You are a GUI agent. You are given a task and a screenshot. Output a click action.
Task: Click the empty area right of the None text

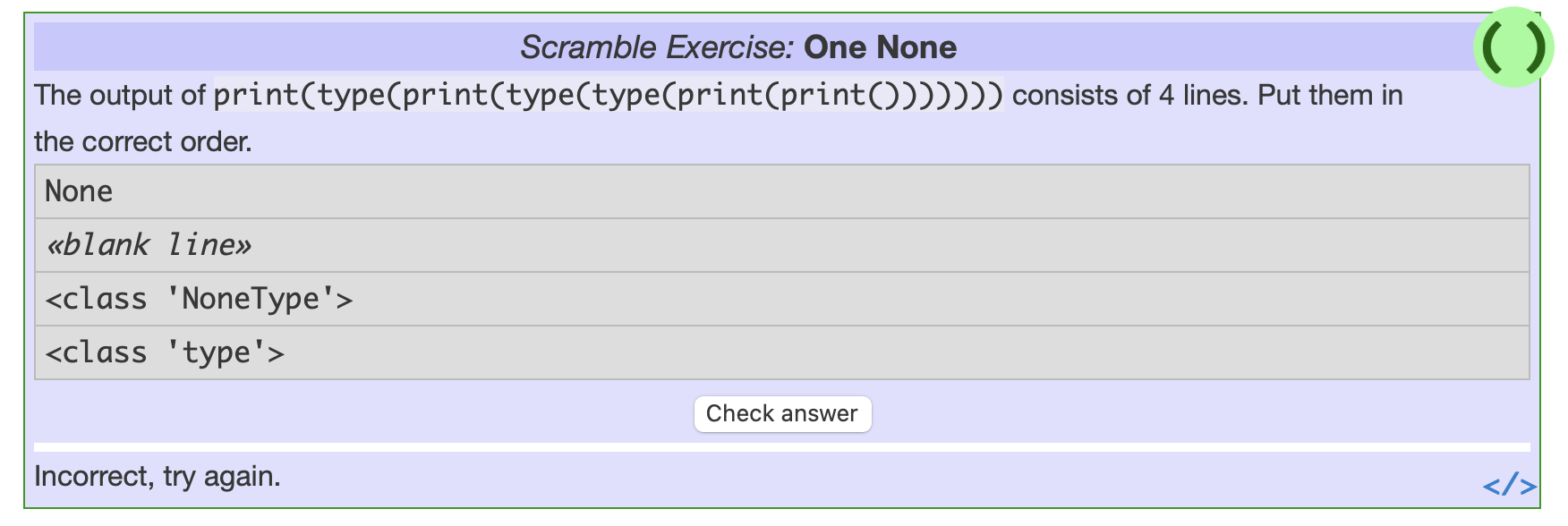point(805,191)
